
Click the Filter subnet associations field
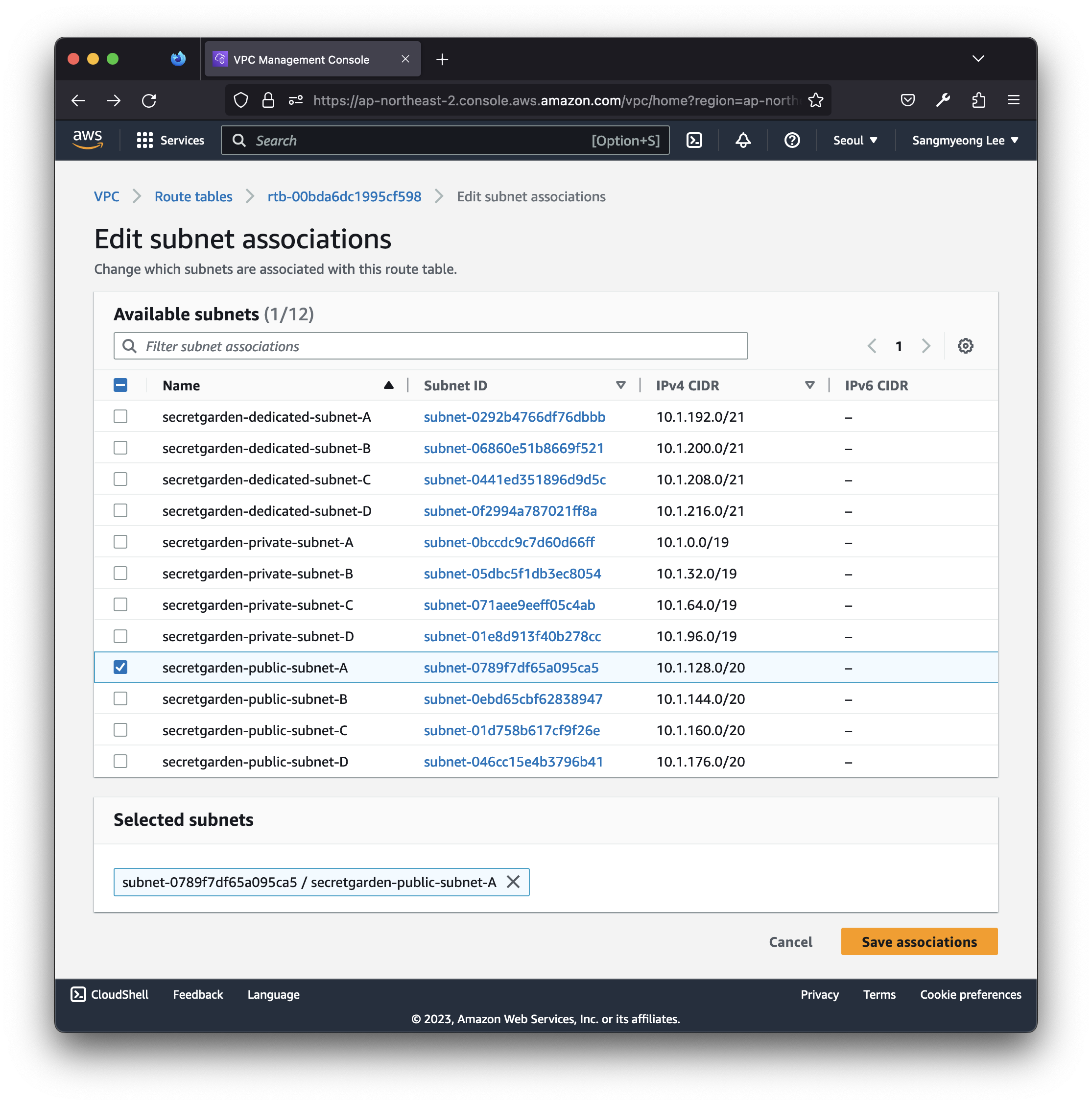point(430,346)
